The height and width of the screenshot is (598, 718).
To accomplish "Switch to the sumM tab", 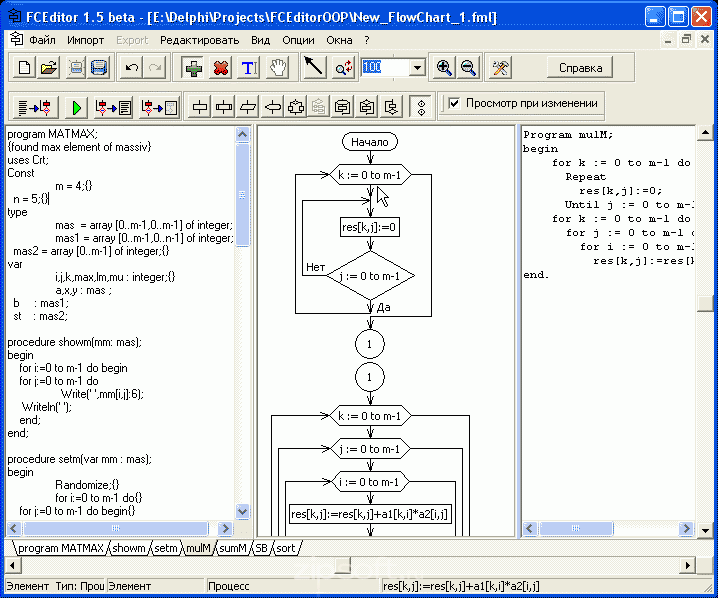I will point(231,548).
